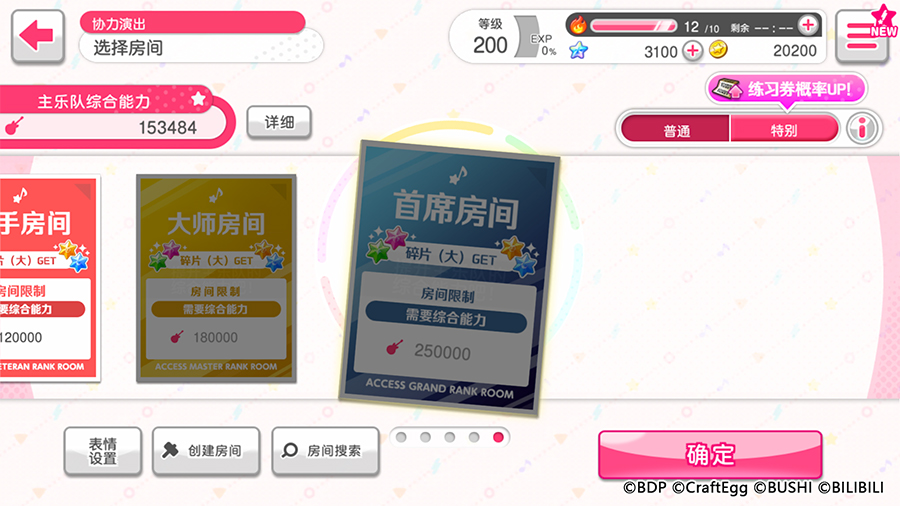Switch to the 特别 room mode

(x=783, y=129)
